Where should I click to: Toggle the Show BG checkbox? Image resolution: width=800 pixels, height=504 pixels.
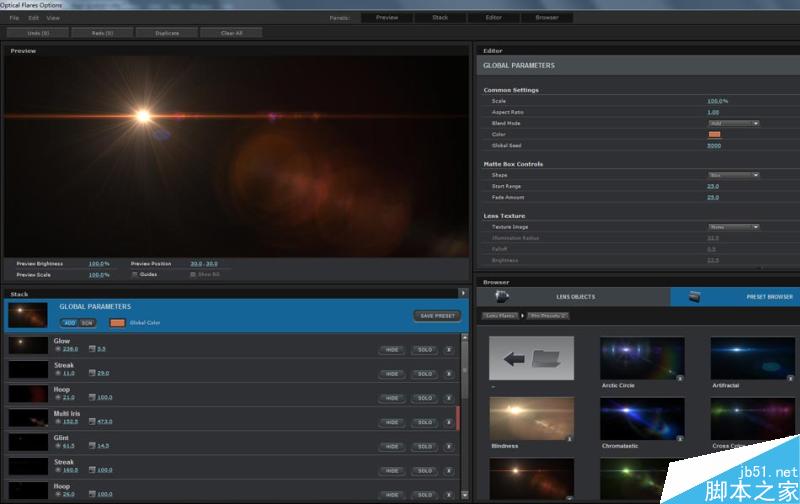tap(193, 274)
